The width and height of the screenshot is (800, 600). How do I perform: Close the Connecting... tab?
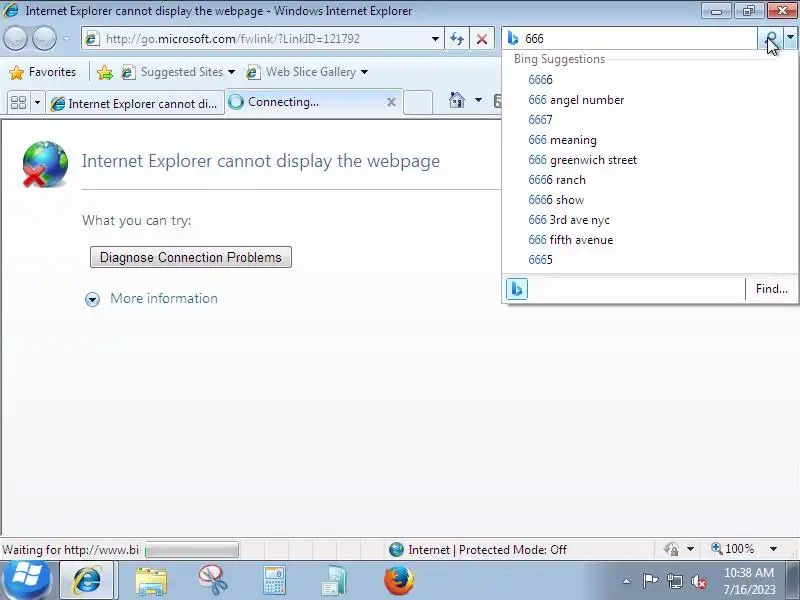click(x=391, y=102)
